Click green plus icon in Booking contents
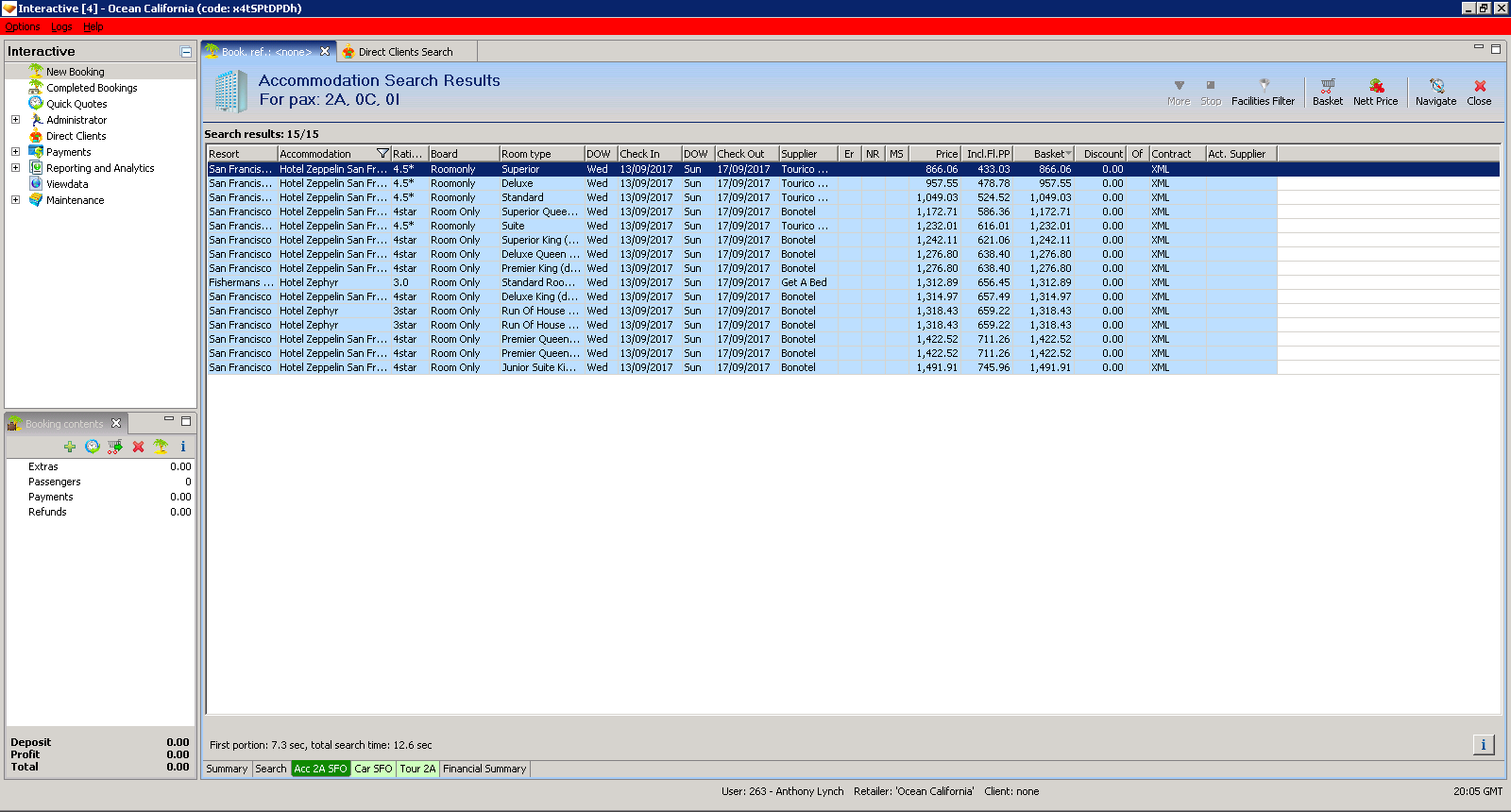Viewport: 1511px width, 812px height. pos(70,447)
